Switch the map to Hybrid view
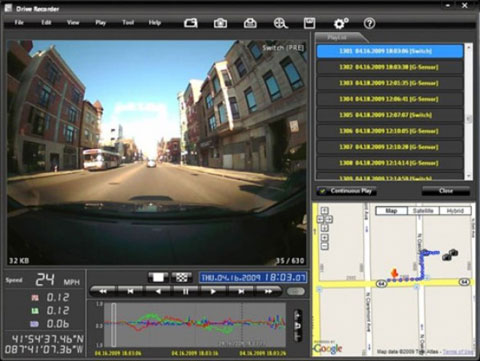 (455, 211)
